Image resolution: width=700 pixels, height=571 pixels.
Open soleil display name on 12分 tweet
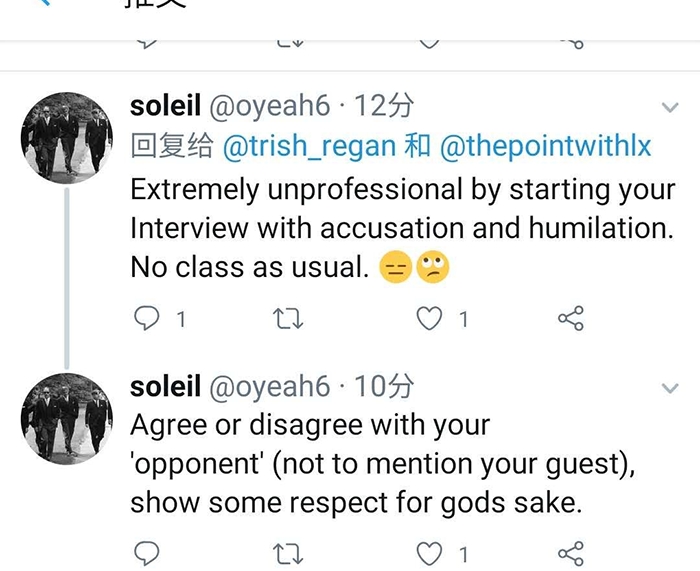pyautogui.click(x=165, y=105)
